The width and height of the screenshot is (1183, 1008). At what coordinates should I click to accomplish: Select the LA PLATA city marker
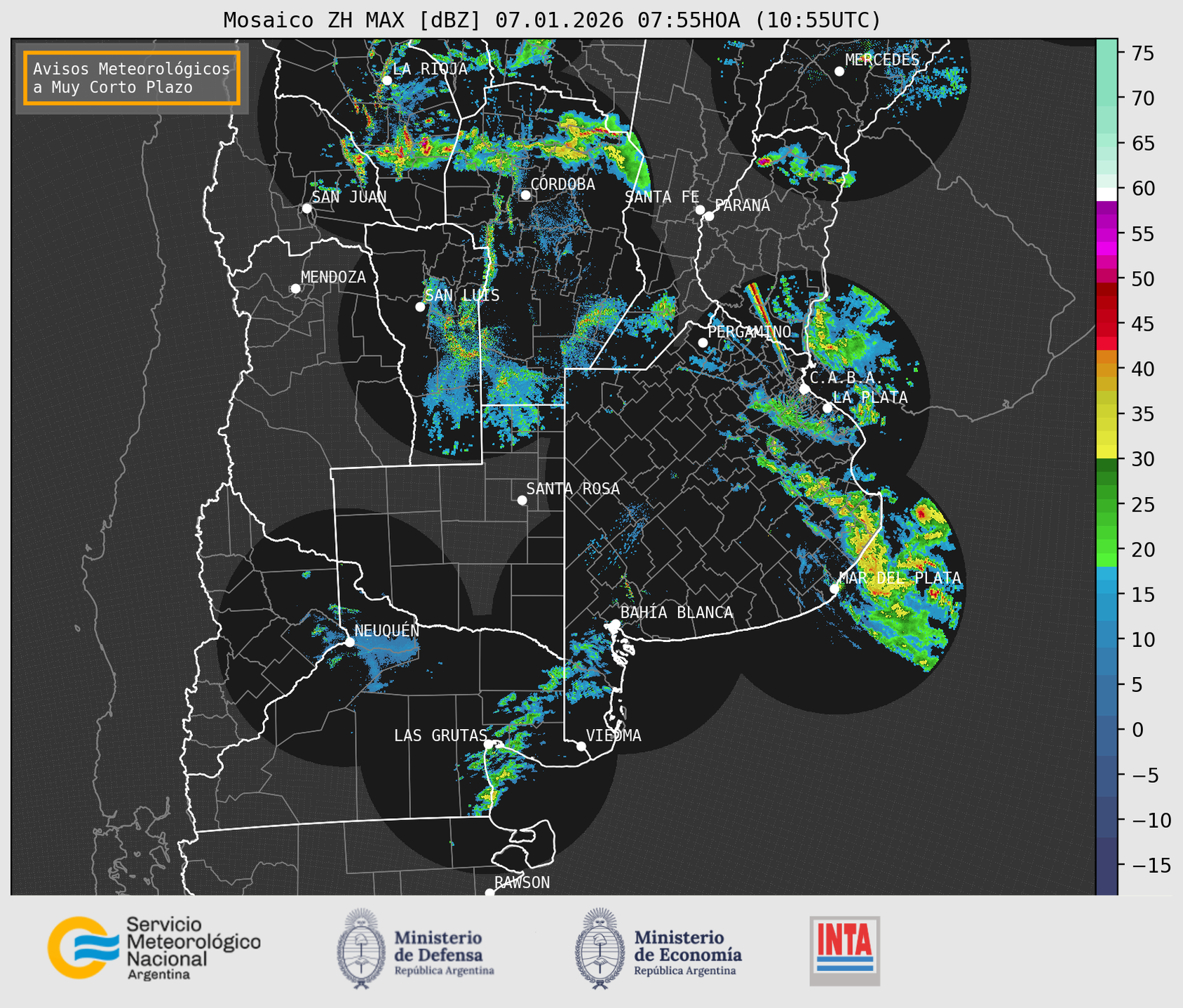827,408
